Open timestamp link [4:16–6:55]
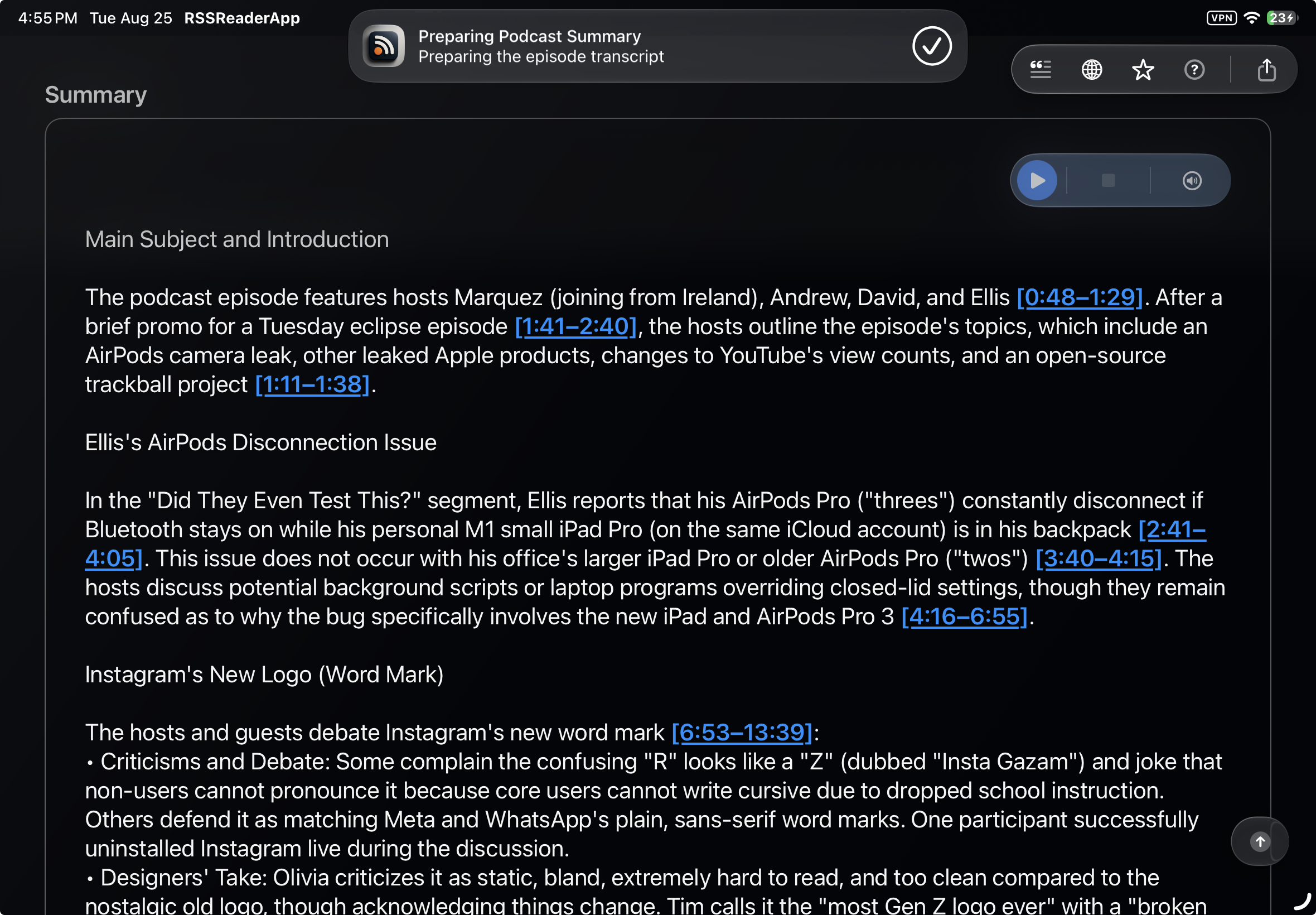 pyautogui.click(x=964, y=617)
